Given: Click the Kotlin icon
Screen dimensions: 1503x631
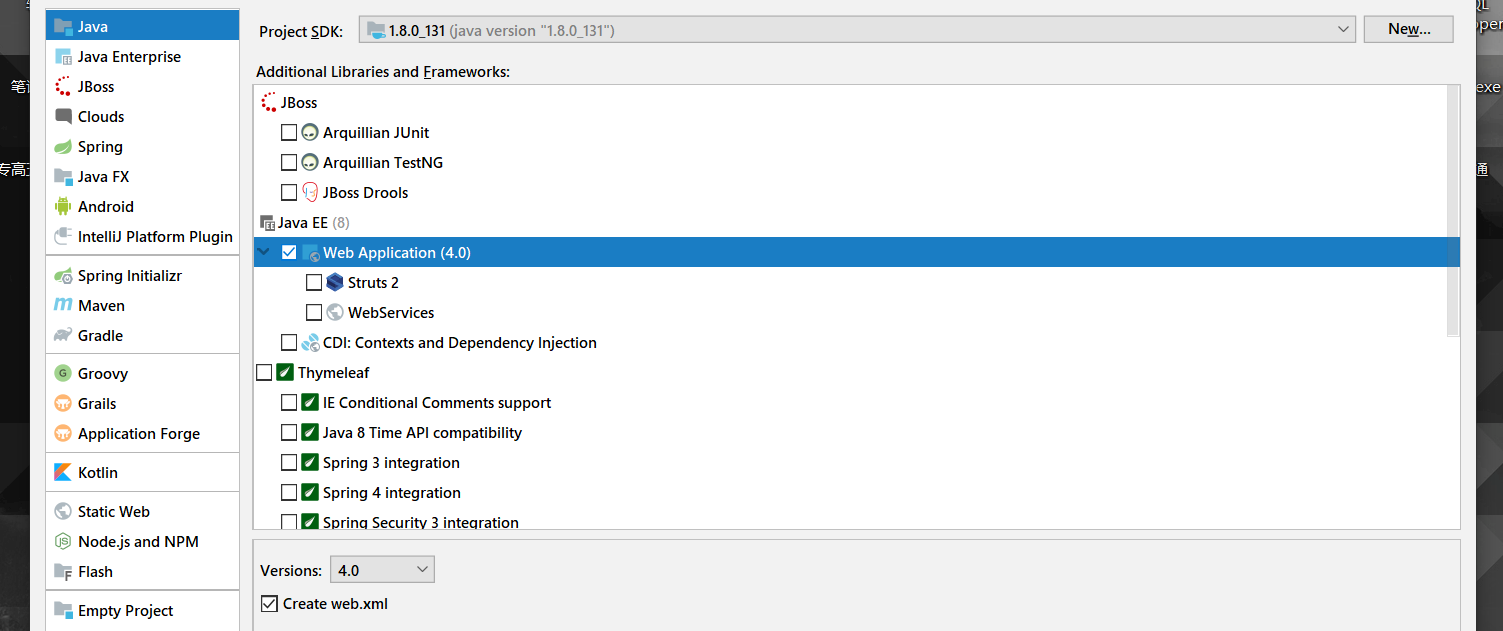Looking at the screenshot, I should (x=63, y=473).
